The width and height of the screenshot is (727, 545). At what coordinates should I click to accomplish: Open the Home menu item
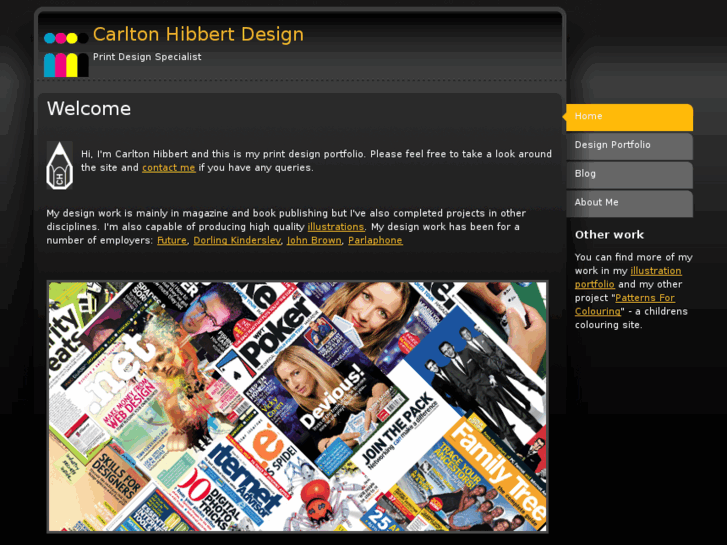pyautogui.click(x=629, y=117)
